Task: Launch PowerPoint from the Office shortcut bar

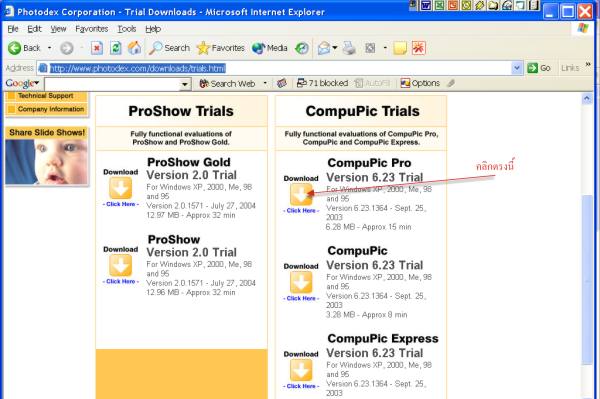Action: click(x=453, y=5)
